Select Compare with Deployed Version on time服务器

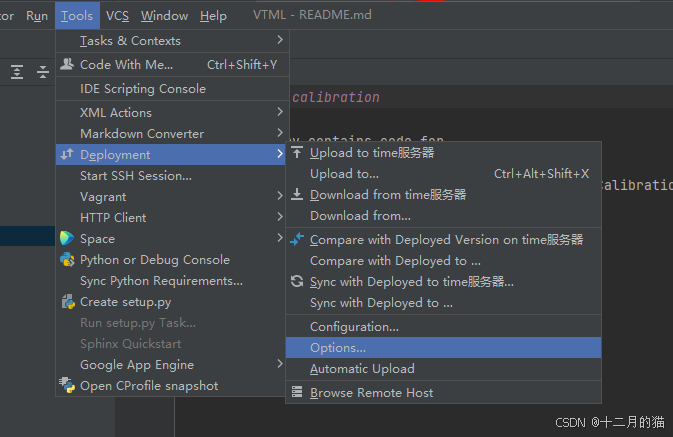tap(443, 240)
